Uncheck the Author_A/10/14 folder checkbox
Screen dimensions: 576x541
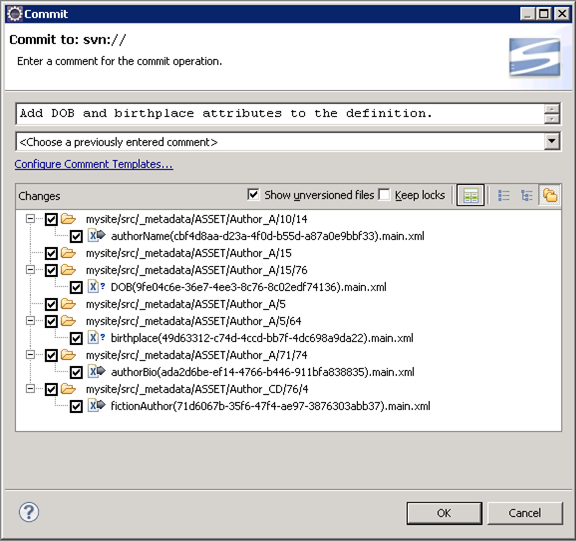coord(51,220)
